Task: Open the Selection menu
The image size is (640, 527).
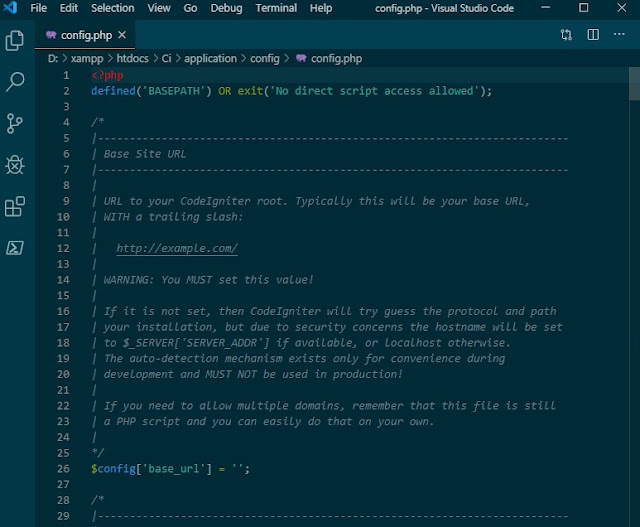Action: (113, 8)
